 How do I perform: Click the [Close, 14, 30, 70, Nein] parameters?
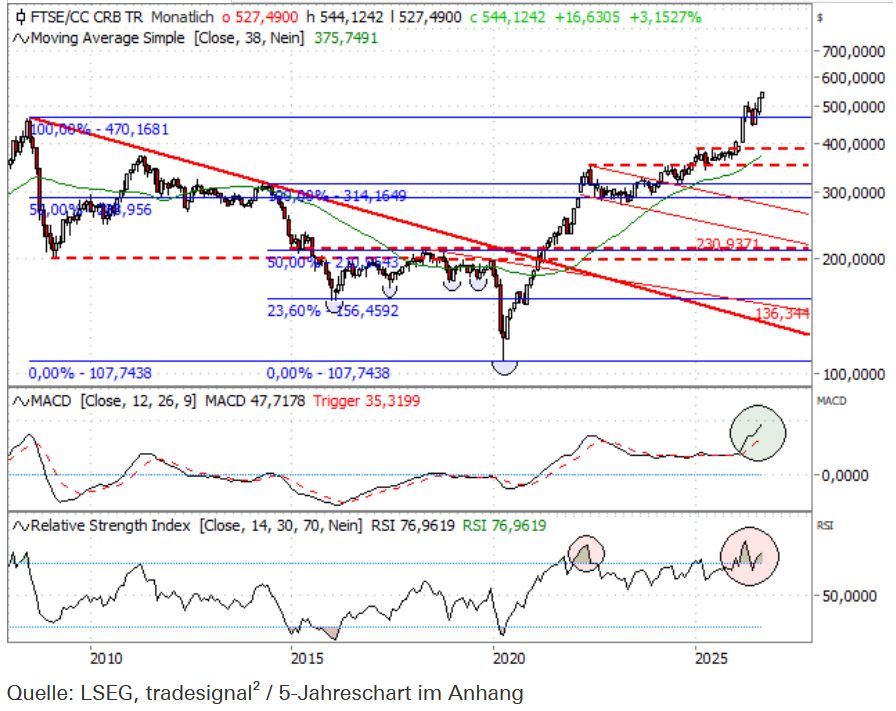(x=281, y=526)
